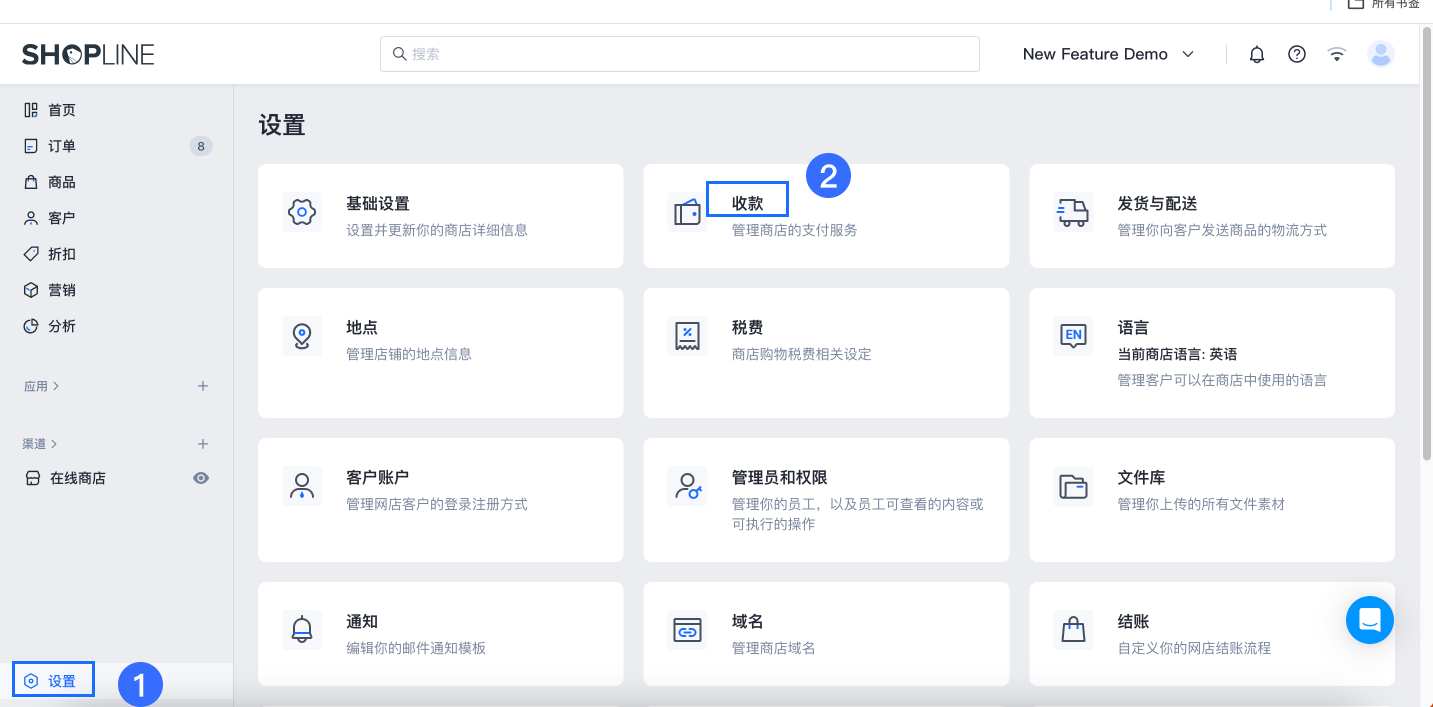Open the notification bell icon
1433x707 pixels.
[x=1256, y=54]
